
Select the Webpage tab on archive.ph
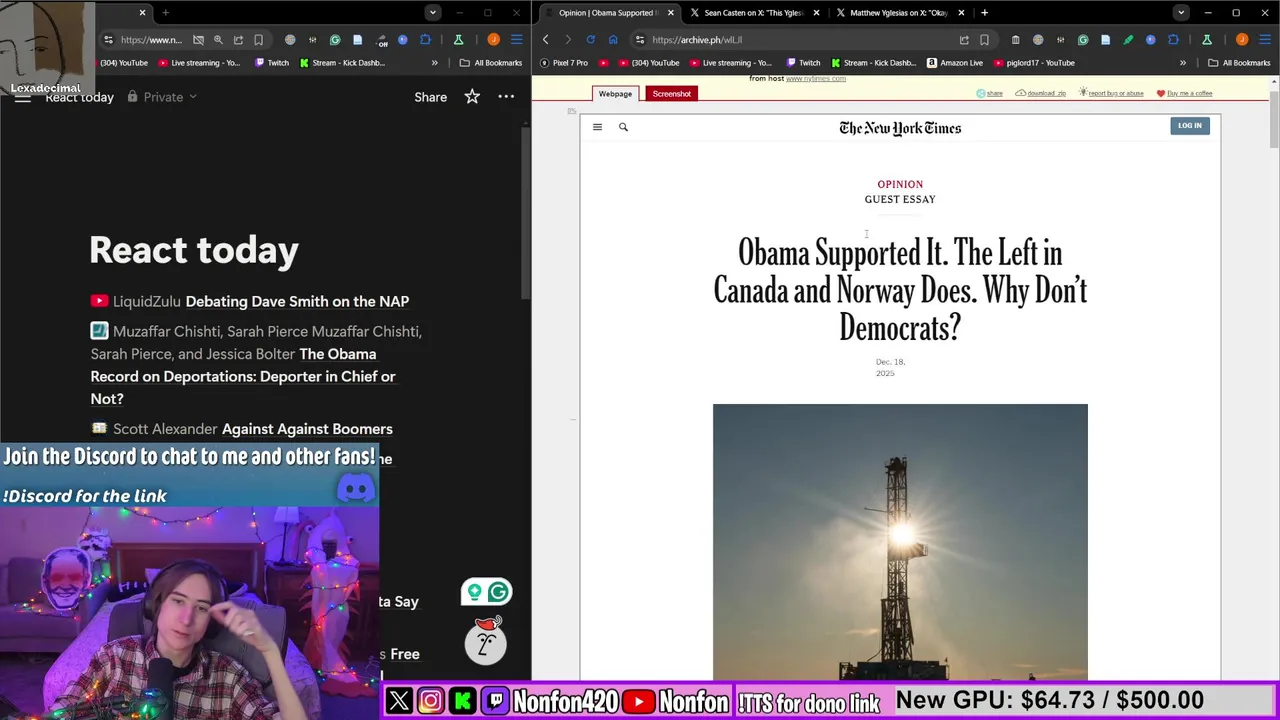615,94
